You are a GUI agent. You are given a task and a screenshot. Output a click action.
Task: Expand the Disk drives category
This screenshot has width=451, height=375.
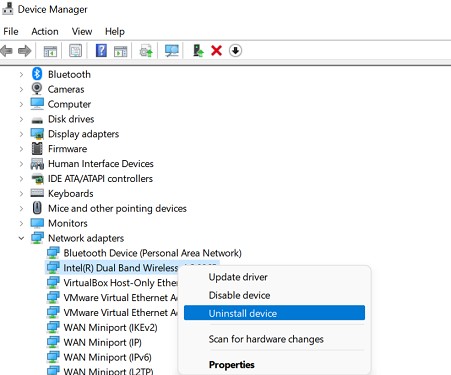pyautogui.click(x=21, y=119)
